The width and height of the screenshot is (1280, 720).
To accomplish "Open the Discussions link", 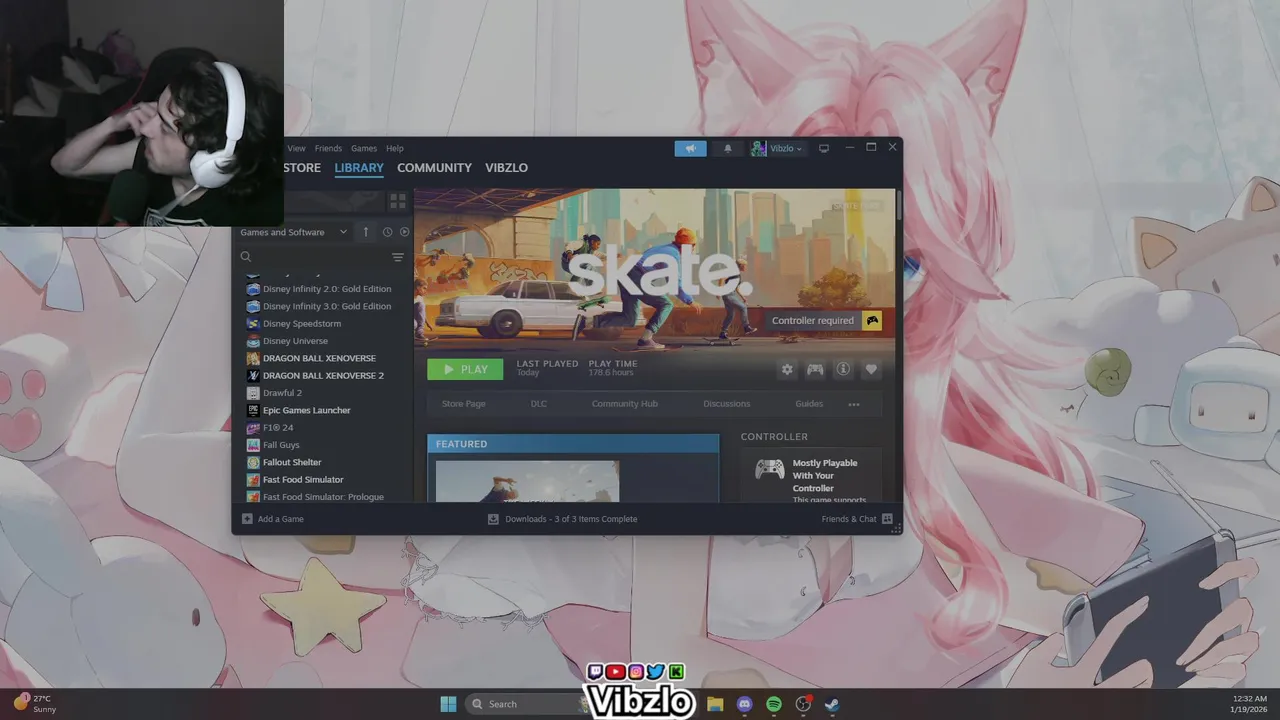I will click(727, 404).
